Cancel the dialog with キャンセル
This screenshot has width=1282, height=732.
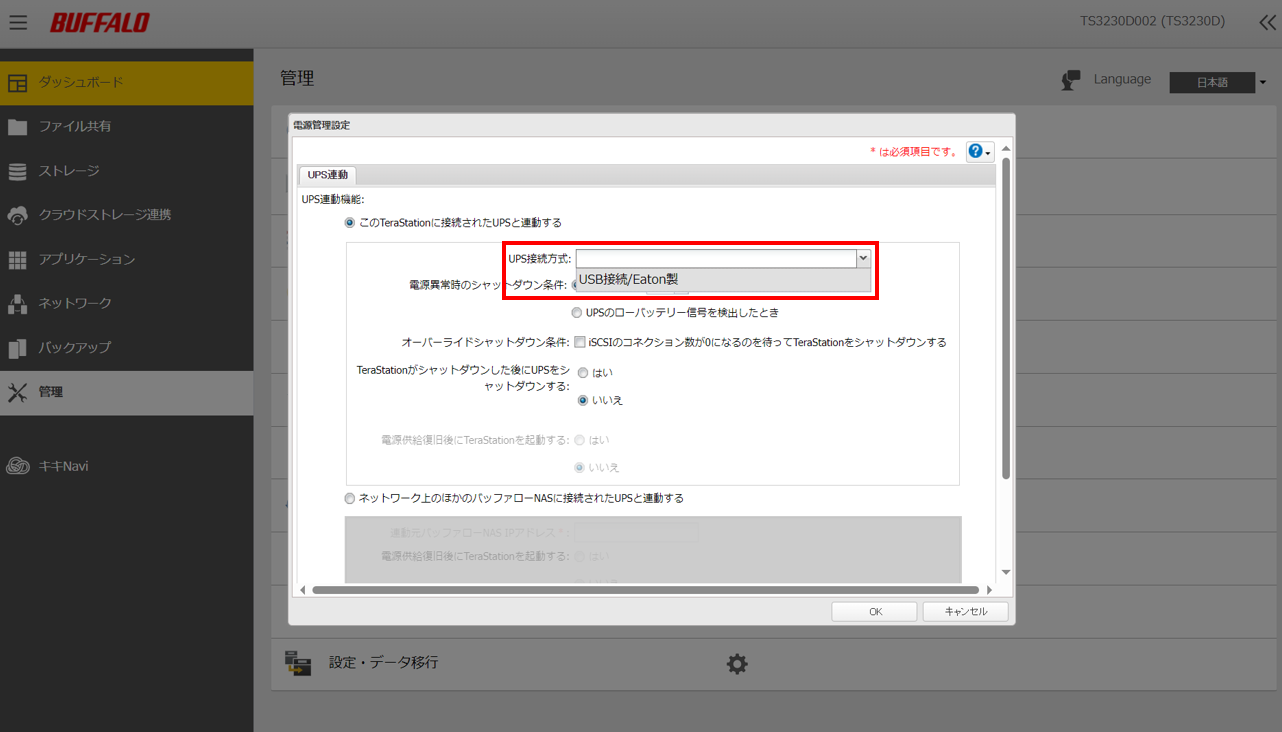click(964, 611)
